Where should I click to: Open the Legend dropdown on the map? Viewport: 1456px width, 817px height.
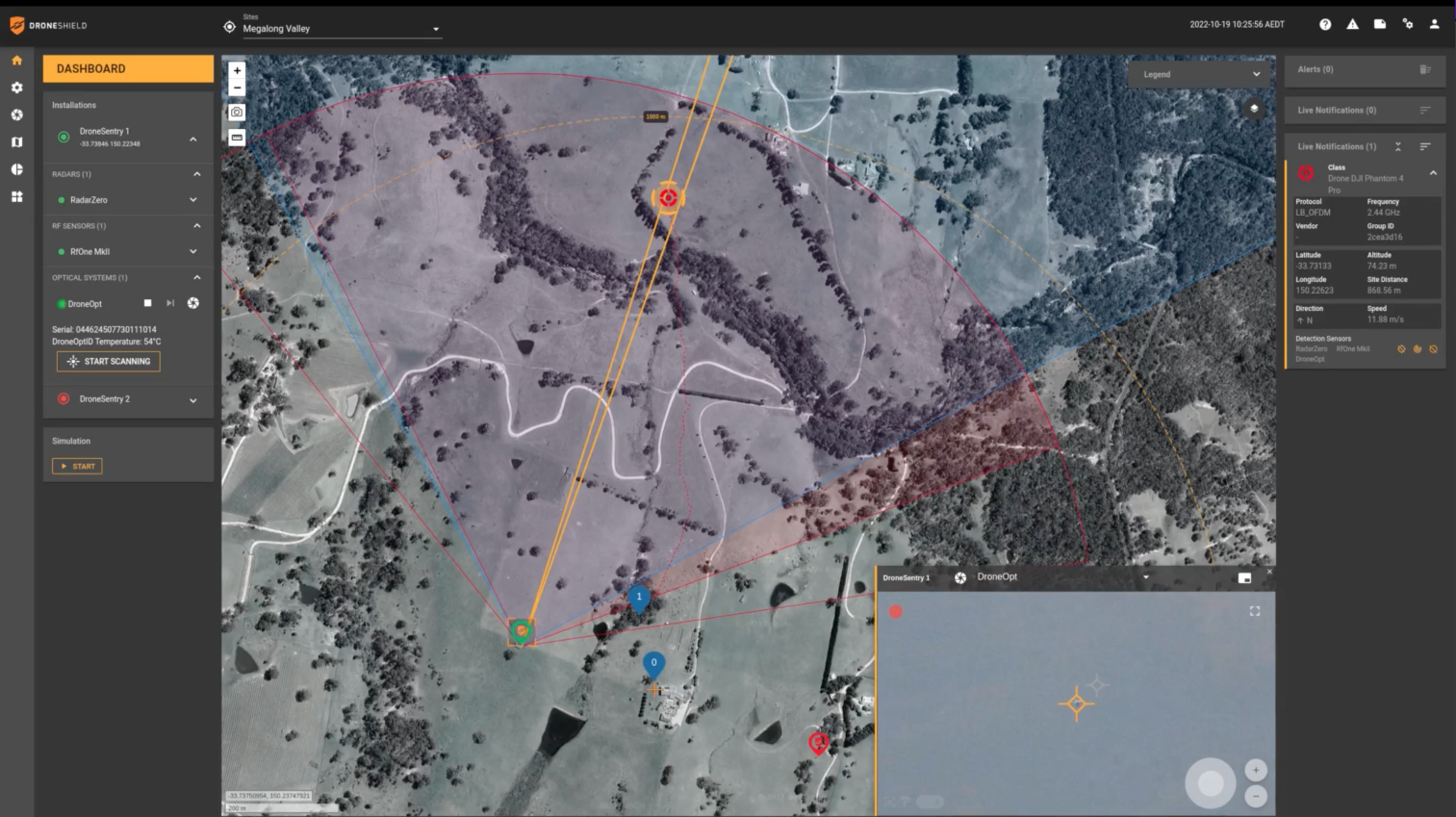1201,74
